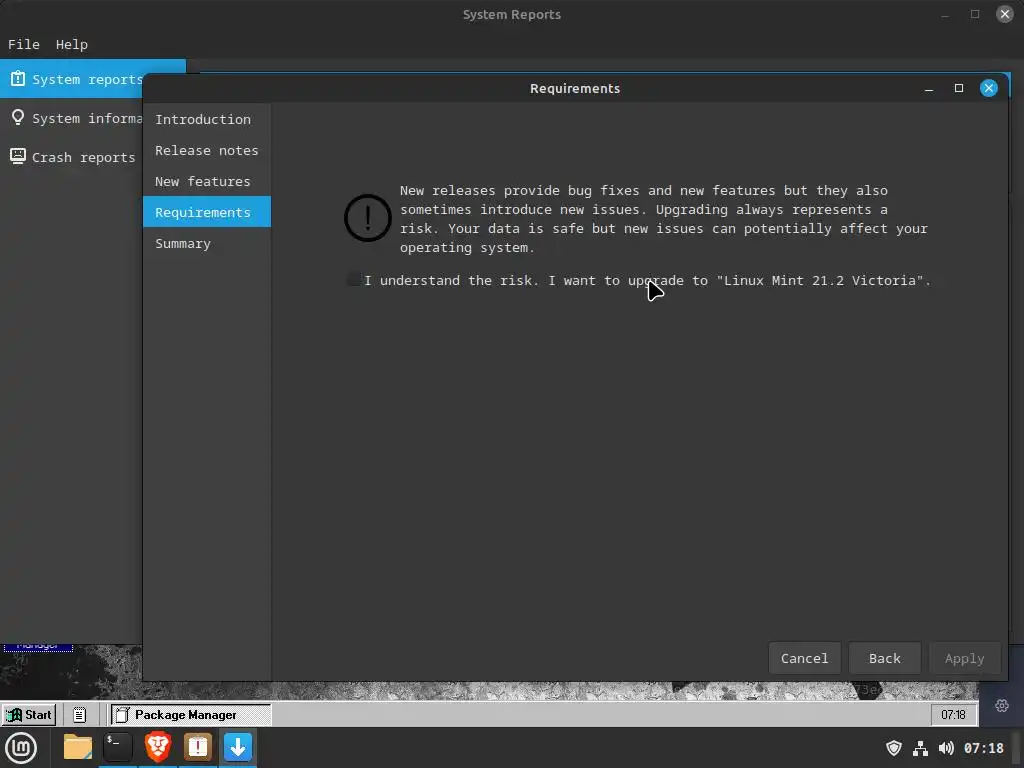Minimize the Requirements dialog
Screen dimensions: 1024x768
tap(929, 88)
